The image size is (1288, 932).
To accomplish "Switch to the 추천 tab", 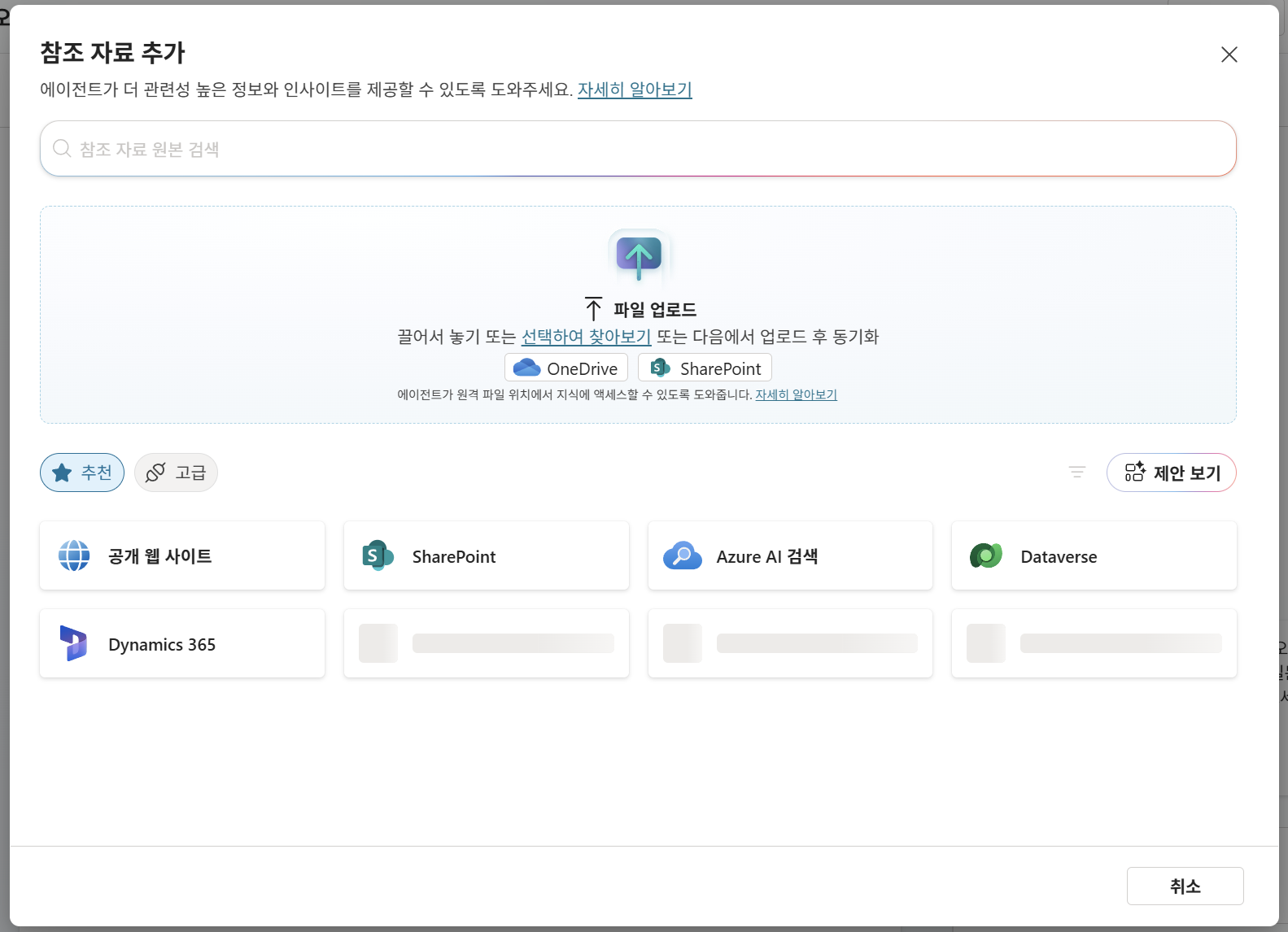I will 82,473.
